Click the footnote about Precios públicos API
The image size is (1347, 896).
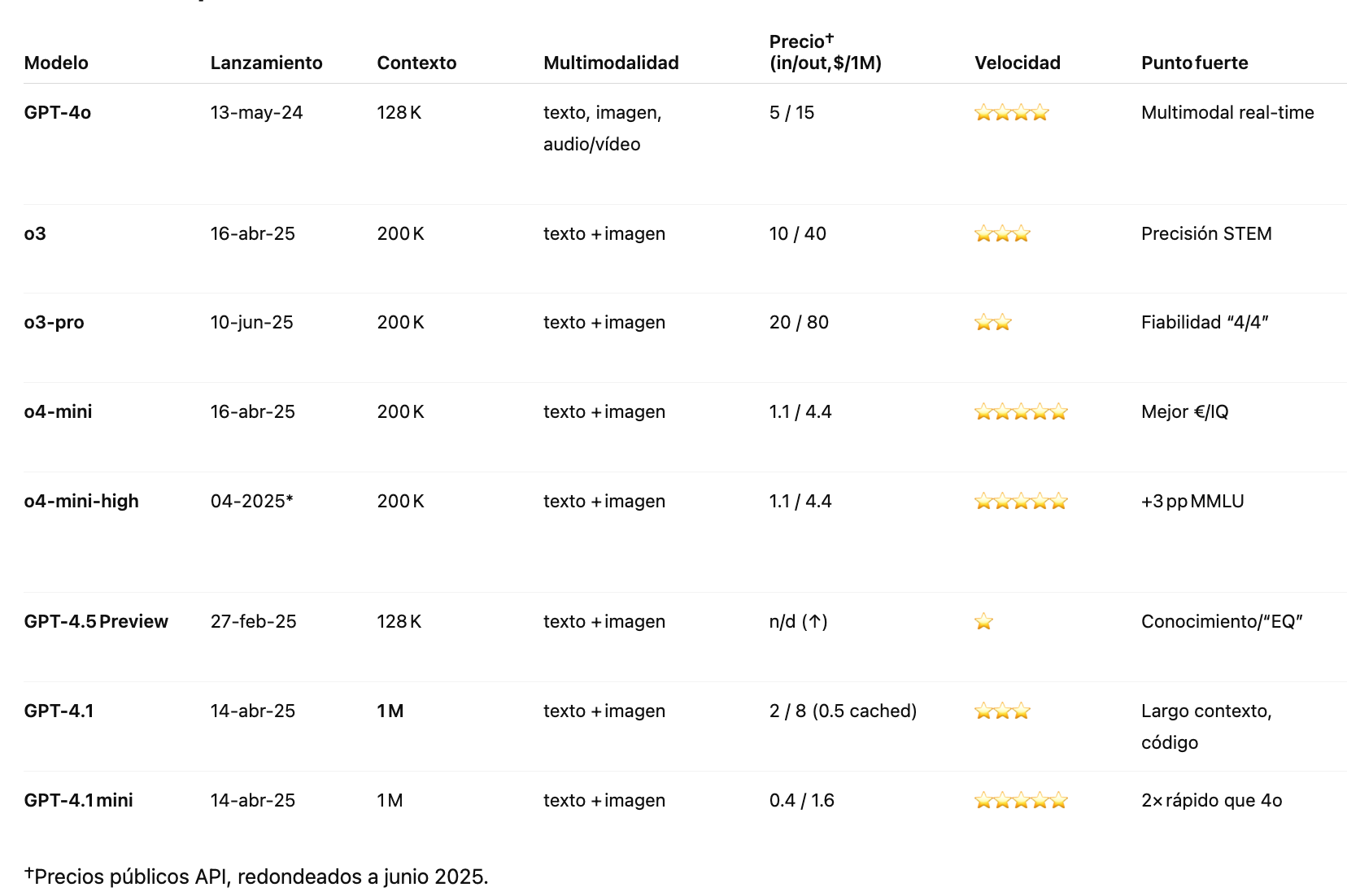(x=256, y=876)
